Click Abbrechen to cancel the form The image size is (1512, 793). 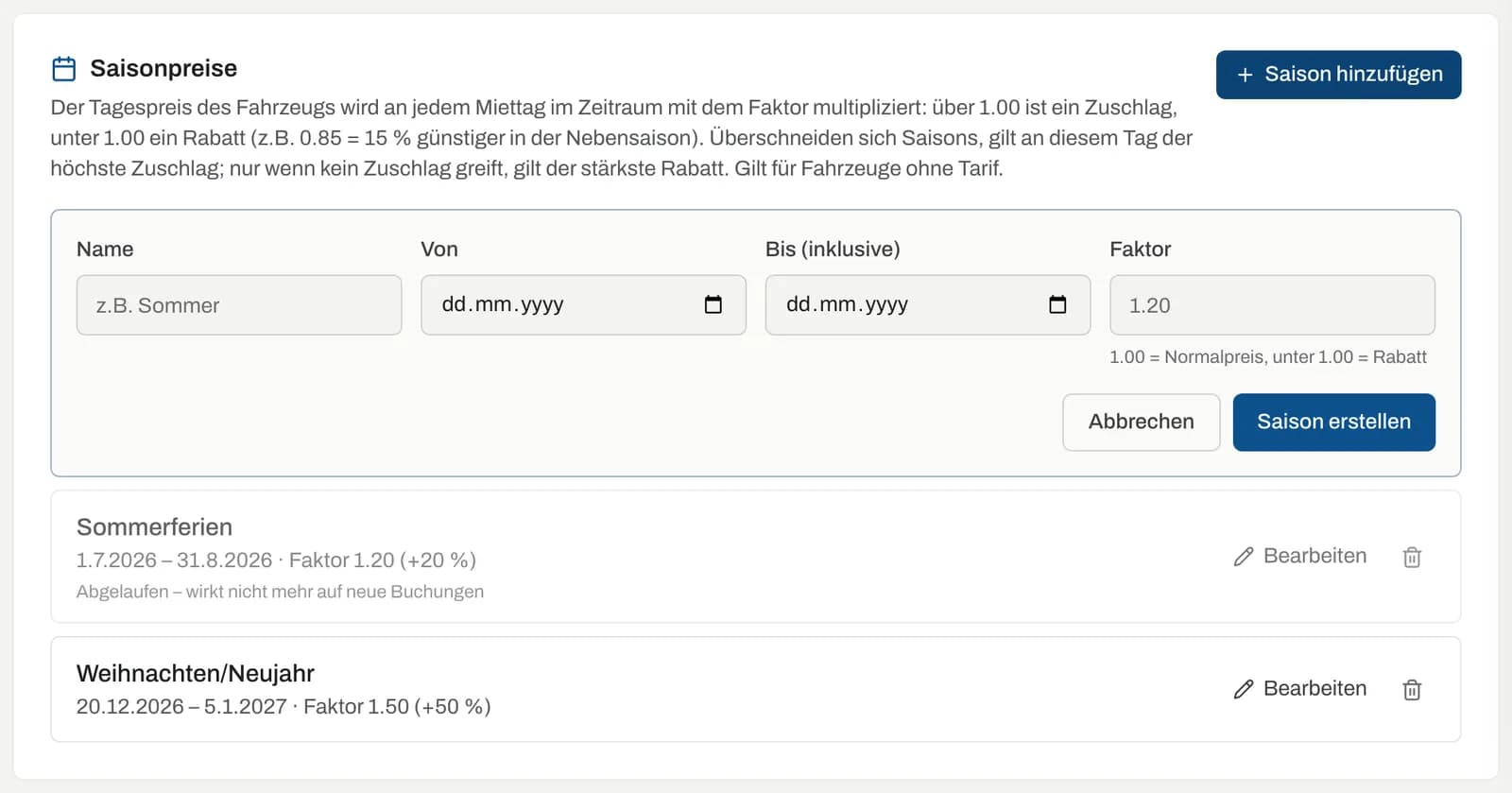click(x=1141, y=422)
